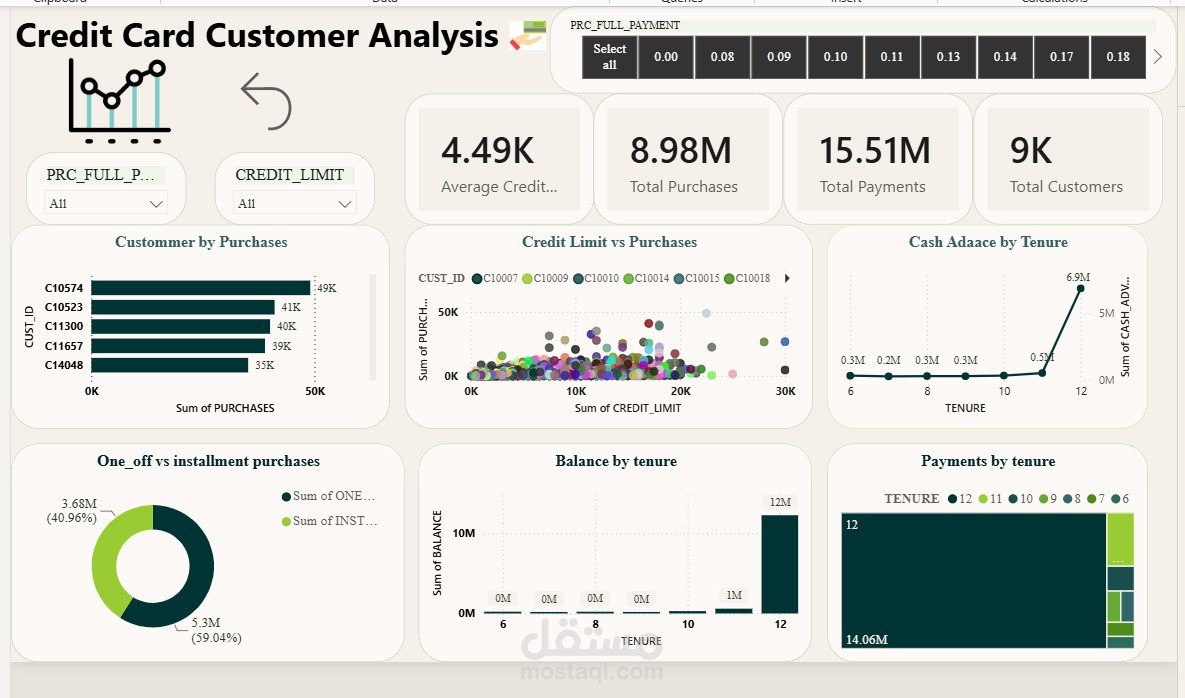Filter PRC_FULL_PAYMENT by 0.13
This screenshot has width=1185, height=698.
pos(948,57)
